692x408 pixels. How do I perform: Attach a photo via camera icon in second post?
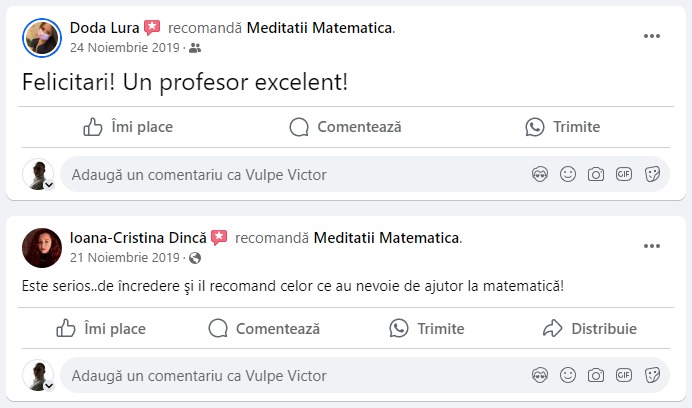(x=596, y=376)
